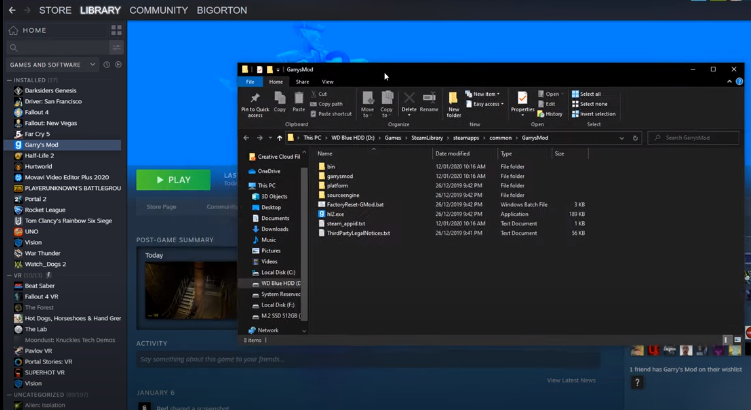Click Edit in the ribbon Open group
The image size is (751, 410).
click(x=546, y=104)
